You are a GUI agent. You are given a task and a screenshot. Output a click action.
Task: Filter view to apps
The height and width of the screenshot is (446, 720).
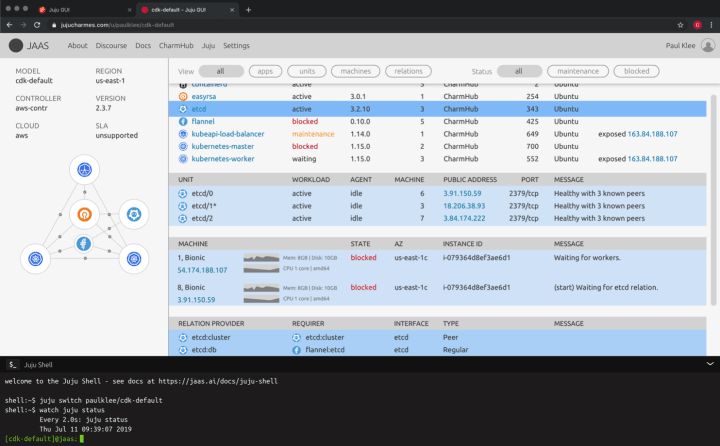pos(265,71)
